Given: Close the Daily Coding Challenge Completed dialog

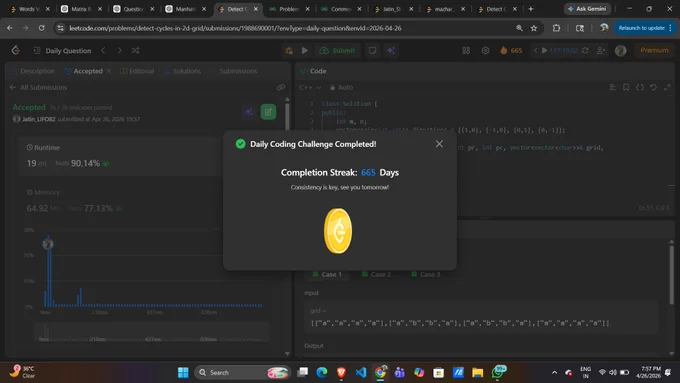Looking at the screenshot, I should (439, 144).
